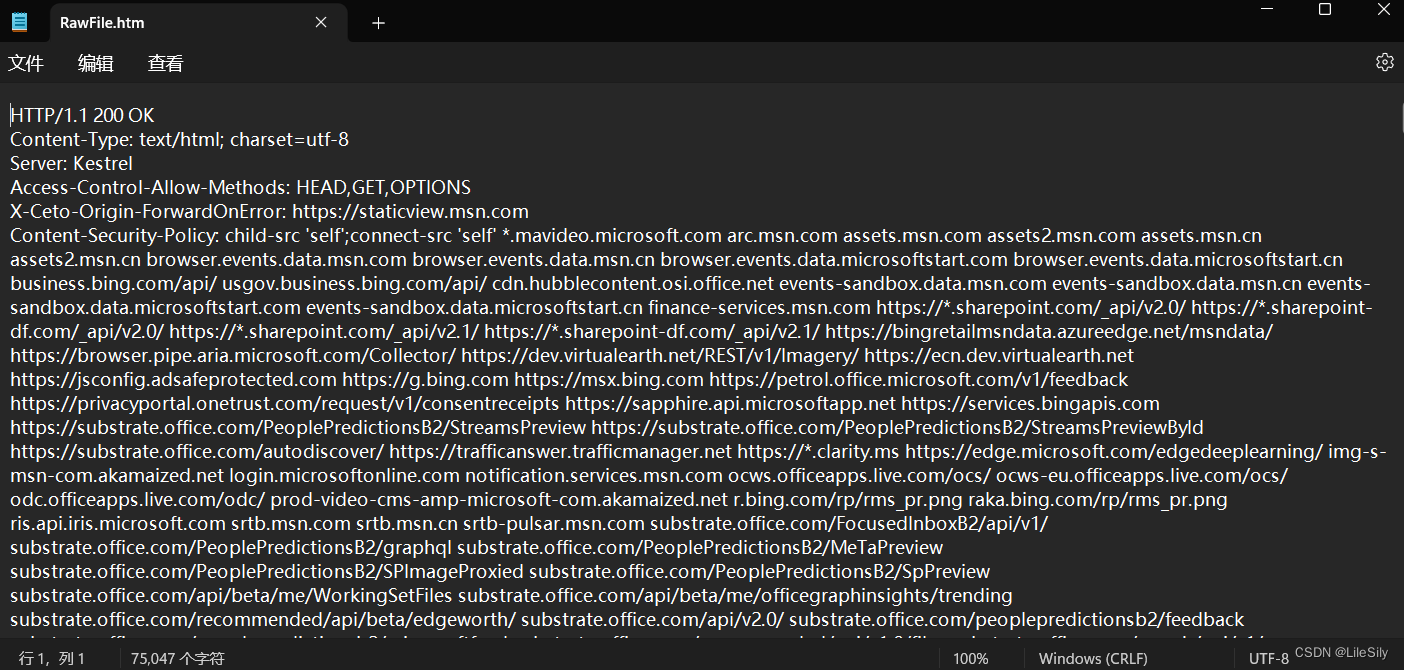This screenshot has height=670, width=1404.
Task: Minimize the Notepad window
Action: (1267, 9)
